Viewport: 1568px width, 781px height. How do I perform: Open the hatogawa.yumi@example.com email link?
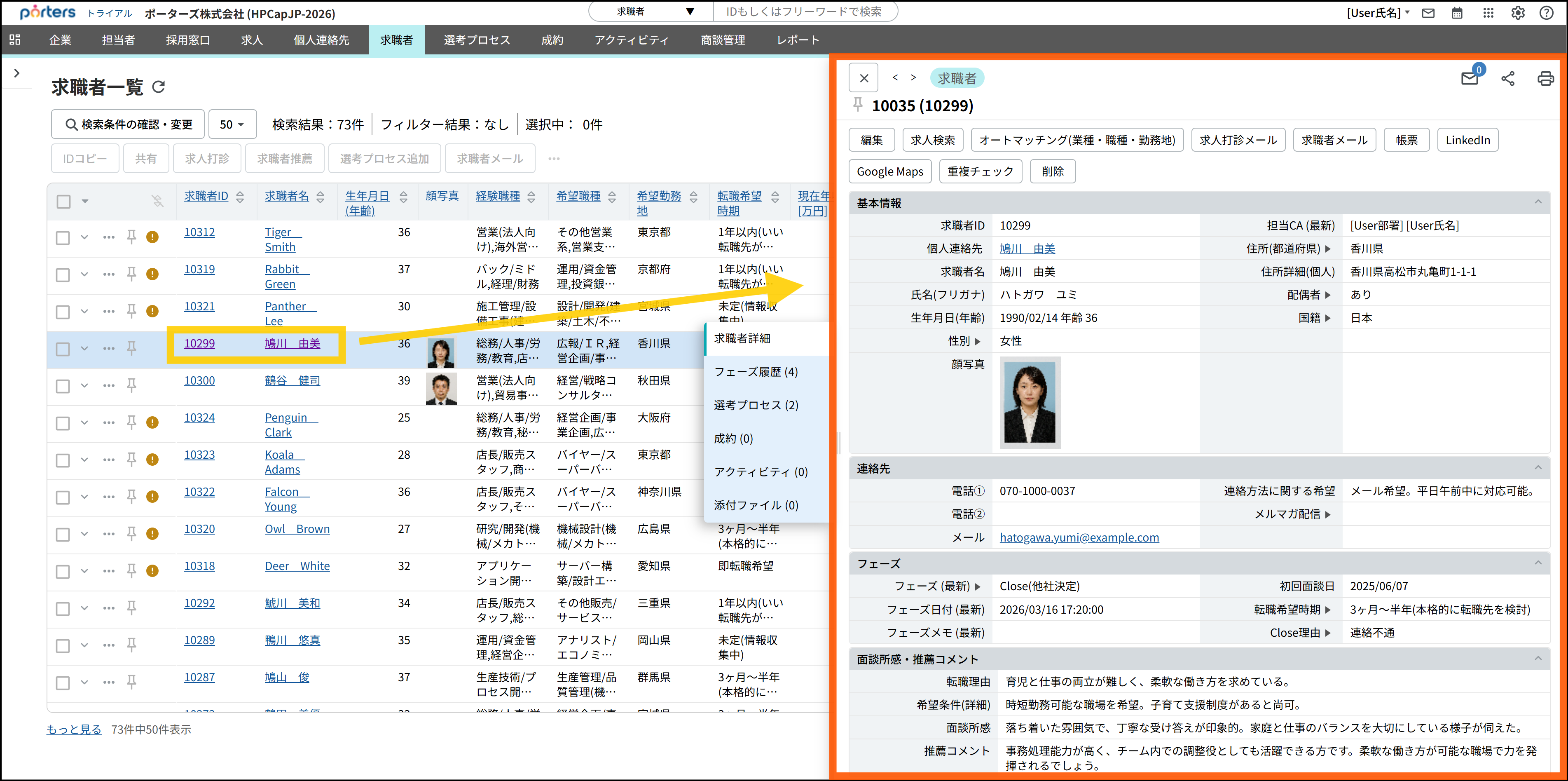point(1079,537)
